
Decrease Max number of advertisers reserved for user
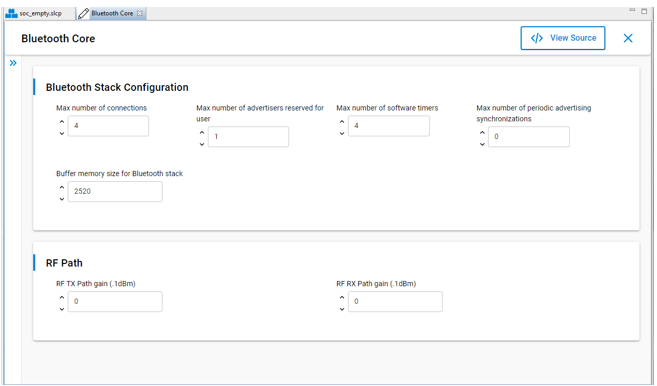click(202, 144)
